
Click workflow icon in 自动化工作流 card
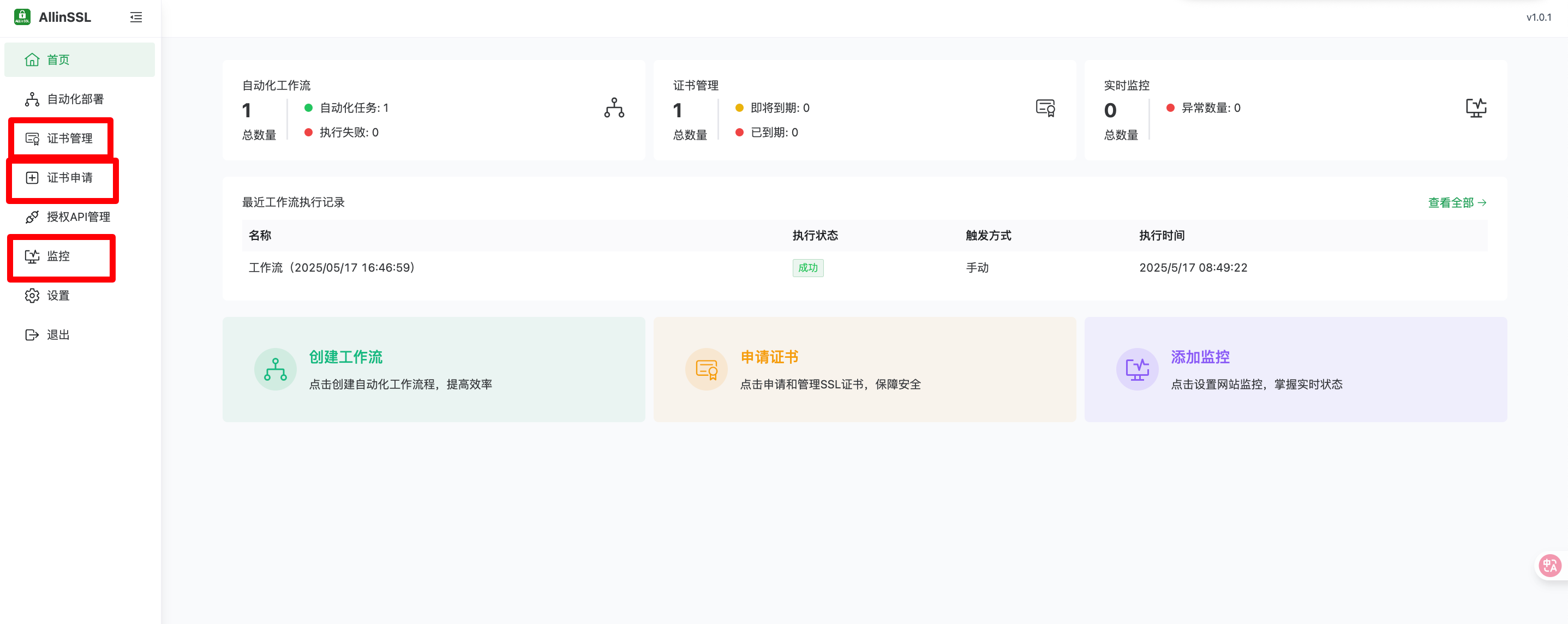pos(614,108)
